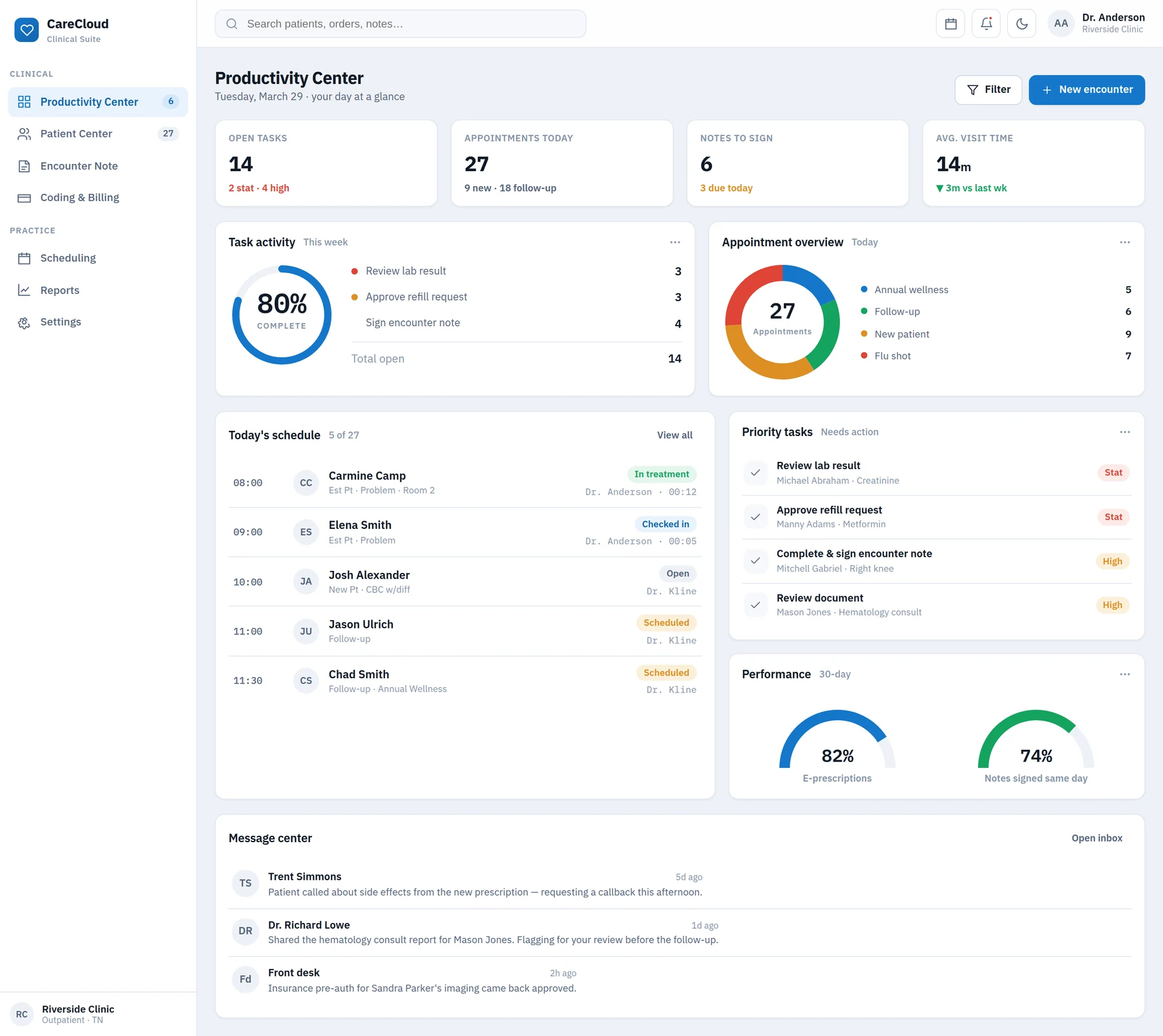The width and height of the screenshot is (1163, 1036).
Task: Open Settings in sidebar
Action: pyautogui.click(x=98, y=322)
